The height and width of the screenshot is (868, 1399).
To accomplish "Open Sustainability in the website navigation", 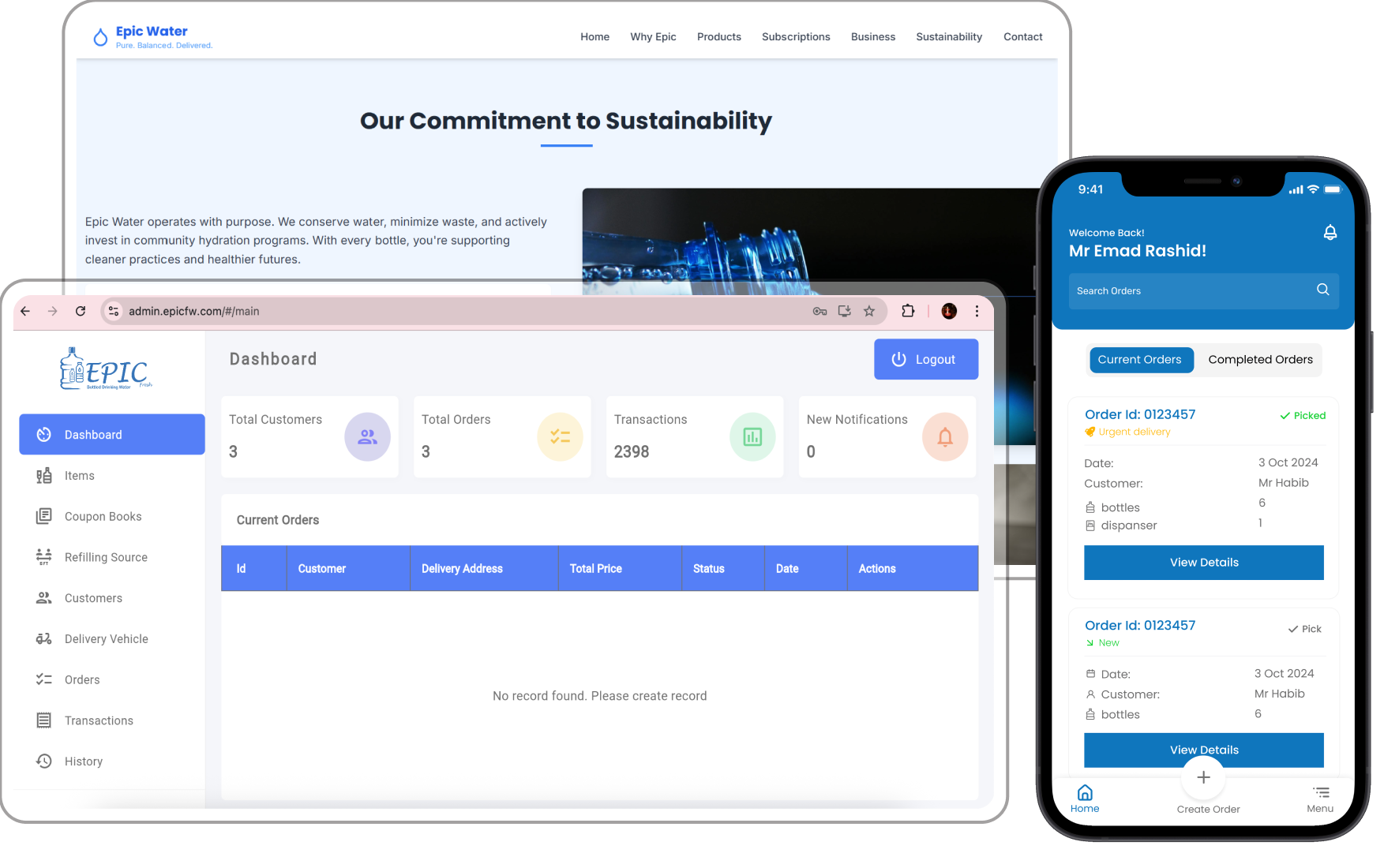I will (949, 37).
